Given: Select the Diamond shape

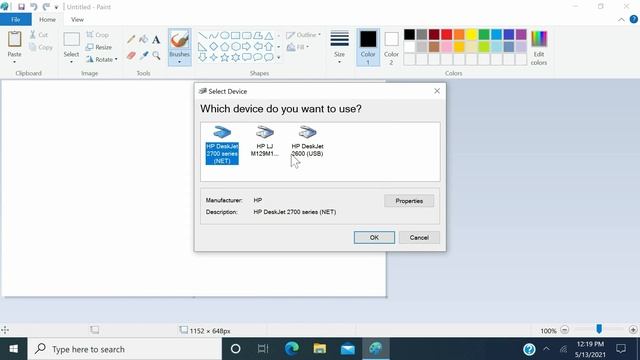Looking at the screenshot, I should coord(213,47).
